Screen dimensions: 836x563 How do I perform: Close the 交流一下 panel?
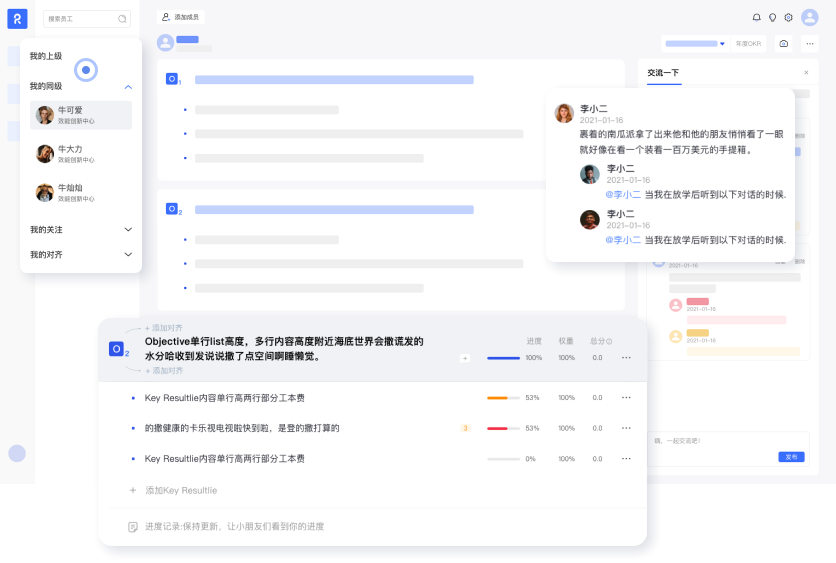[x=806, y=73]
